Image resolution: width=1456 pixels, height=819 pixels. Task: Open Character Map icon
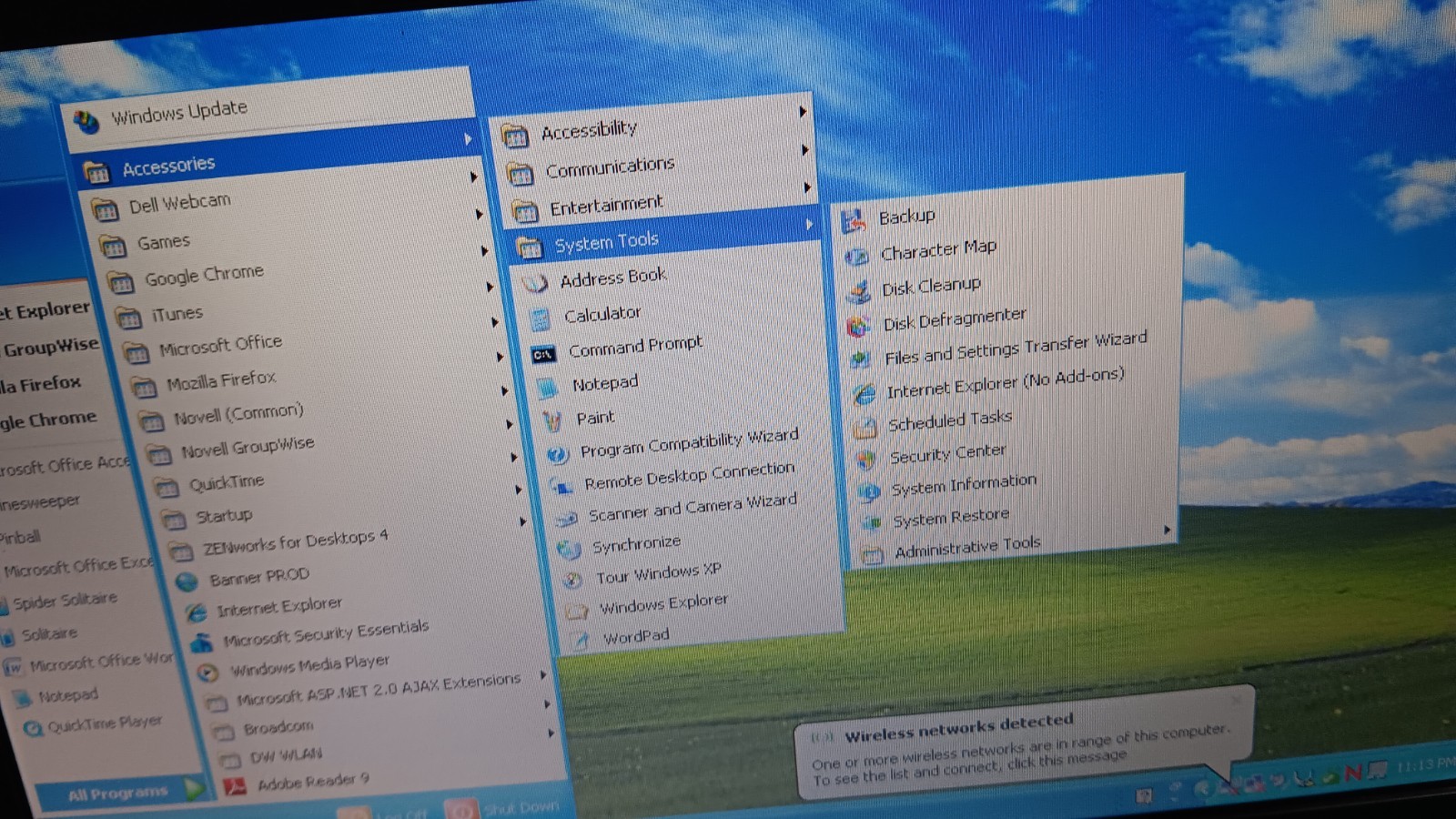[x=855, y=258]
